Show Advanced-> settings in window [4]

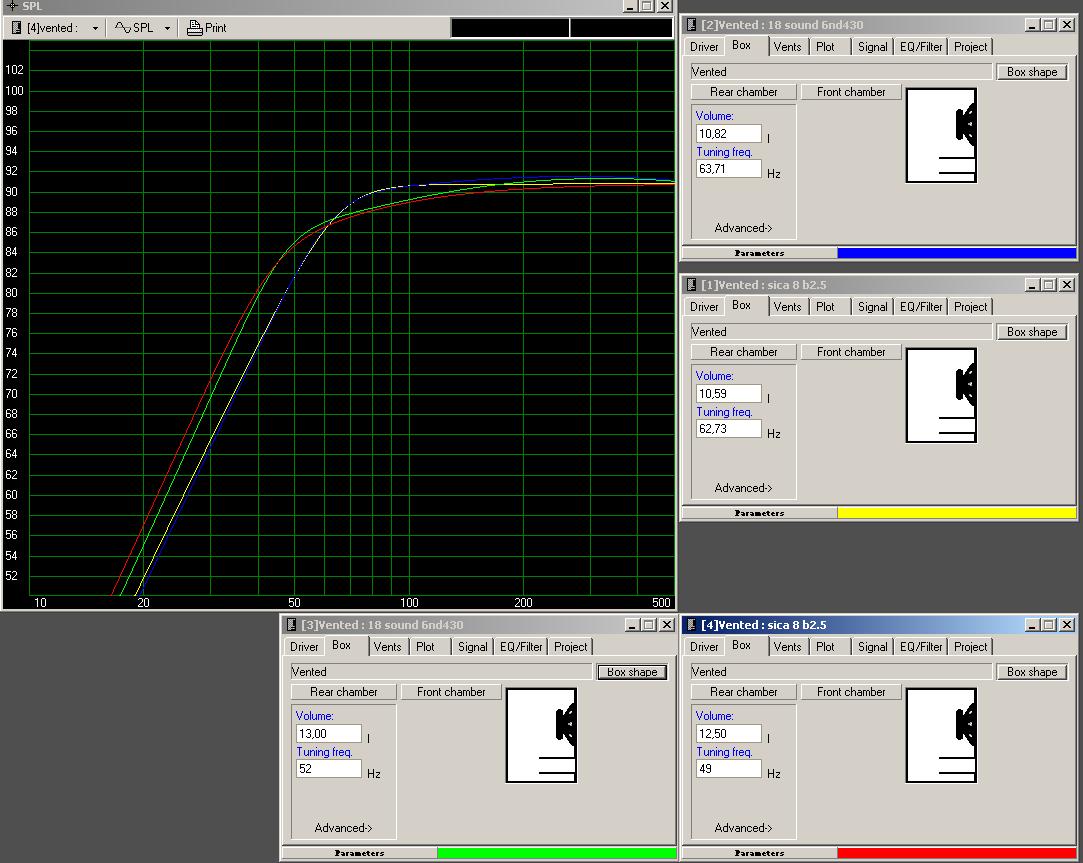743,828
